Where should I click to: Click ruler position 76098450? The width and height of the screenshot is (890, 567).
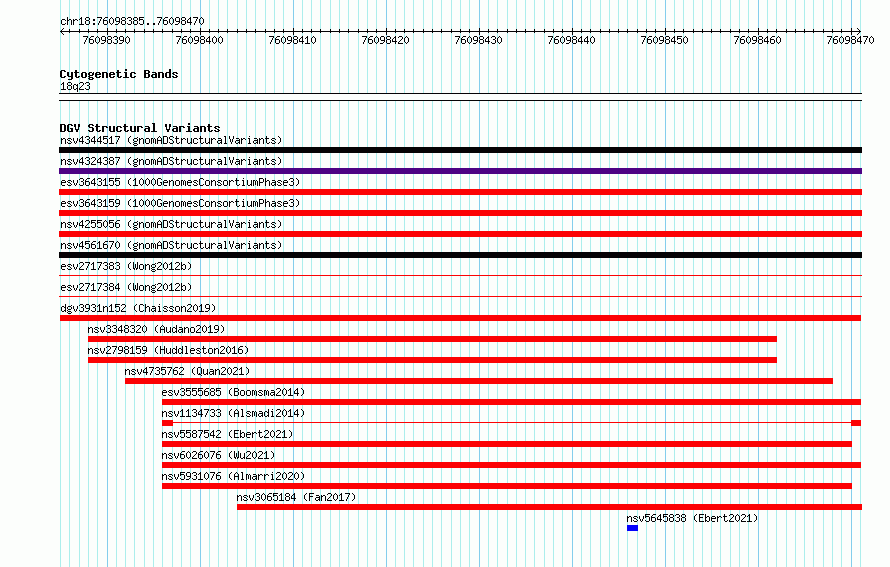(665, 40)
